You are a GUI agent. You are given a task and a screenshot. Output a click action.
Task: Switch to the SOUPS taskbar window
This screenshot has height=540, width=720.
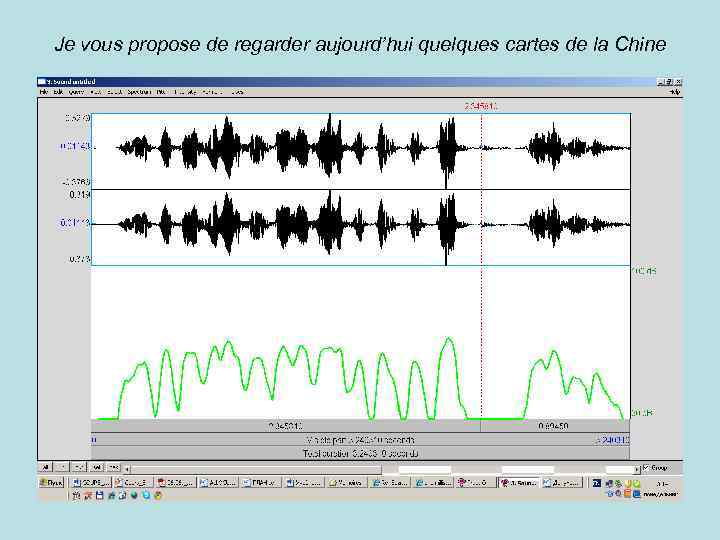tap(91, 483)
